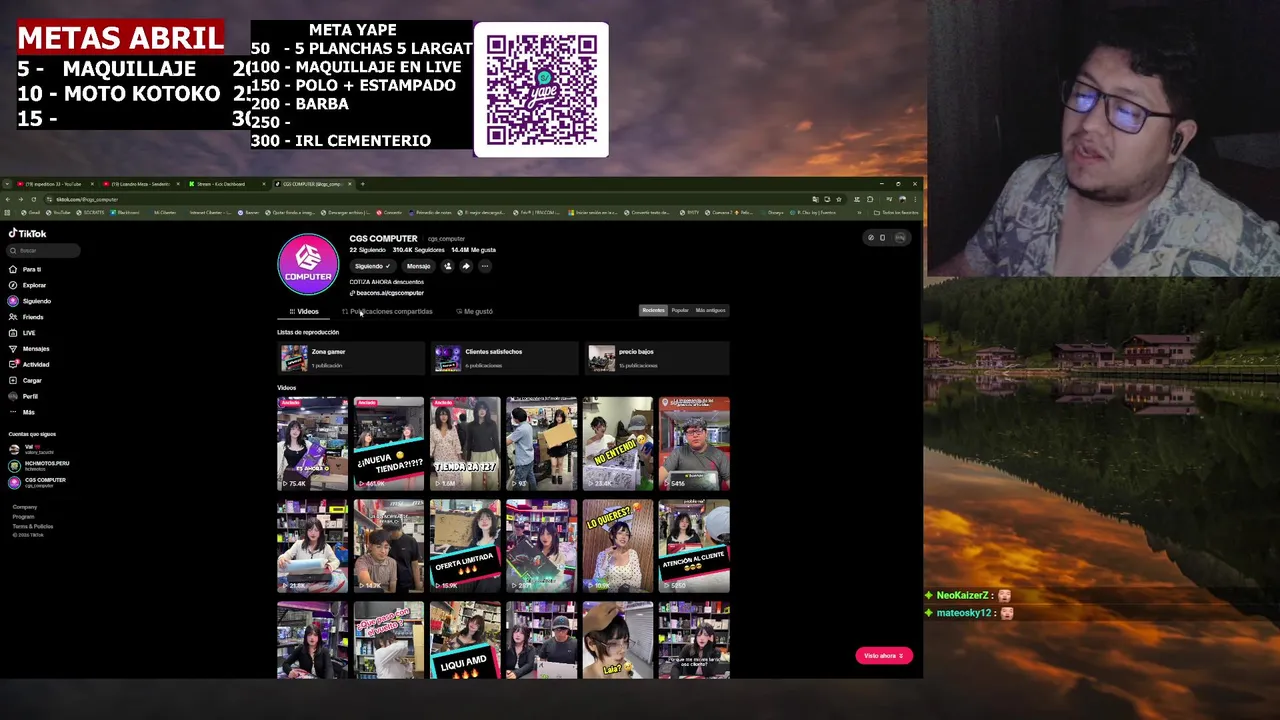Screen dimensions: 1280x720
Task: Open the browser three-dots menu
Action: [914, 199]
